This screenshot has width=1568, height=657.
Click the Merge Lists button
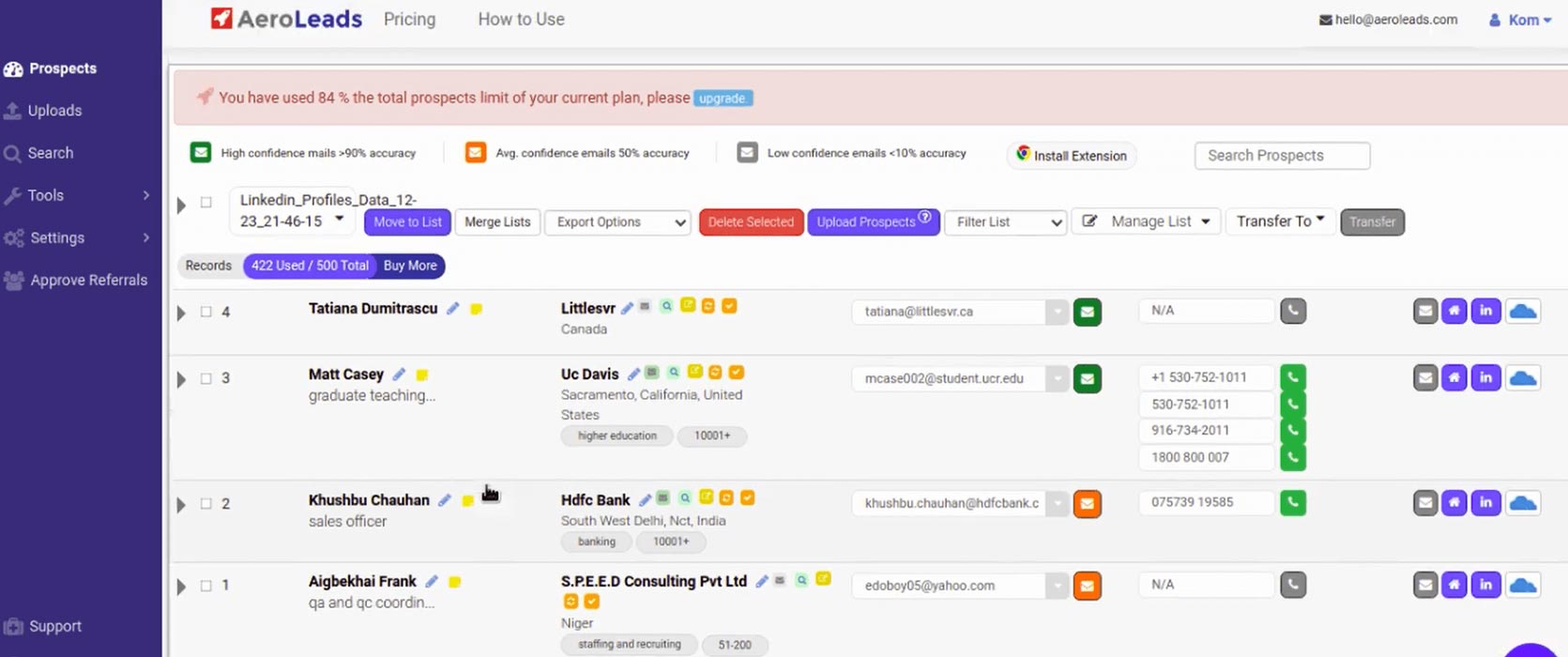coord(497,222)
